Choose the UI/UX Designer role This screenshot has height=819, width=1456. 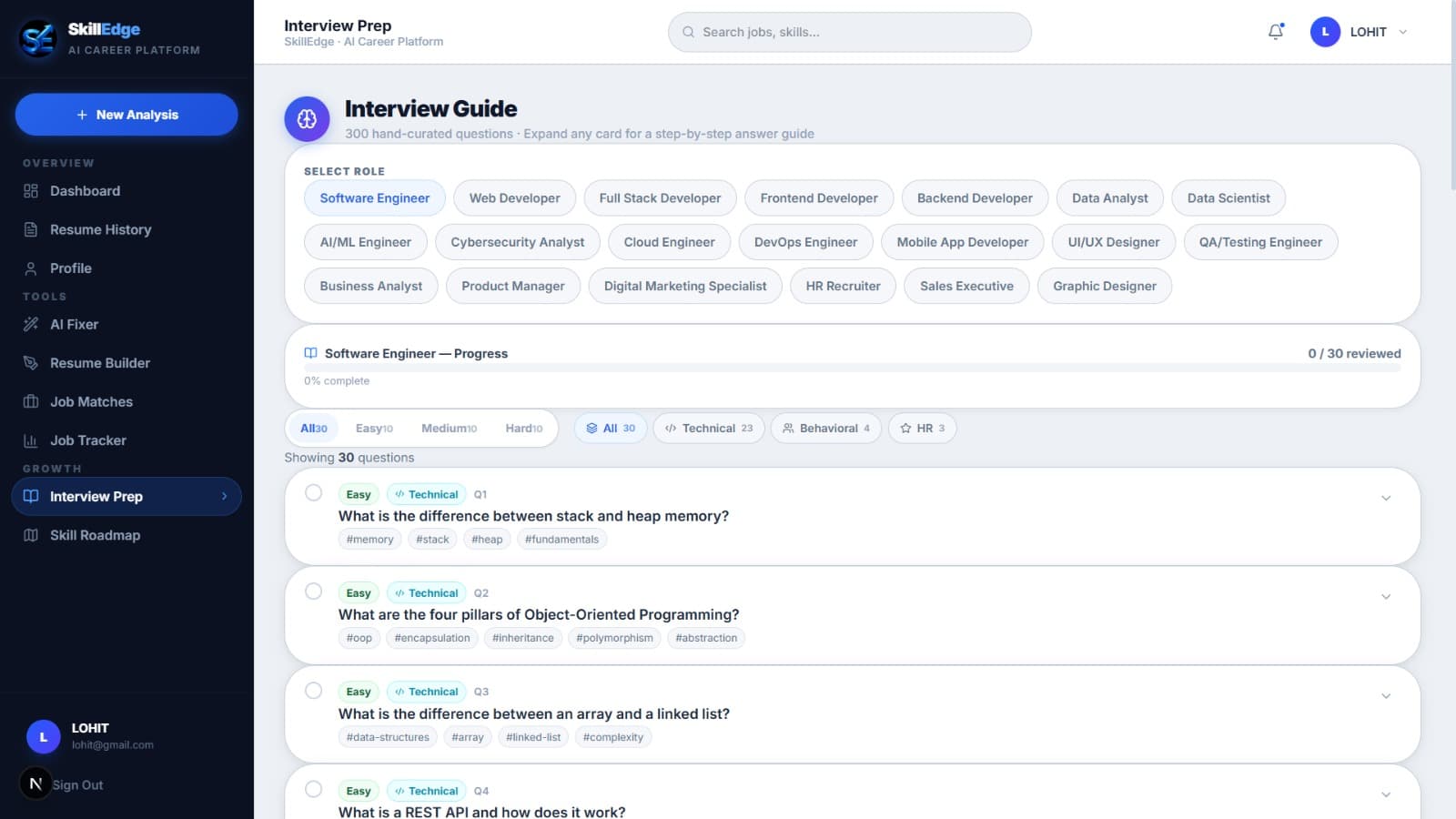(1114, 242)
